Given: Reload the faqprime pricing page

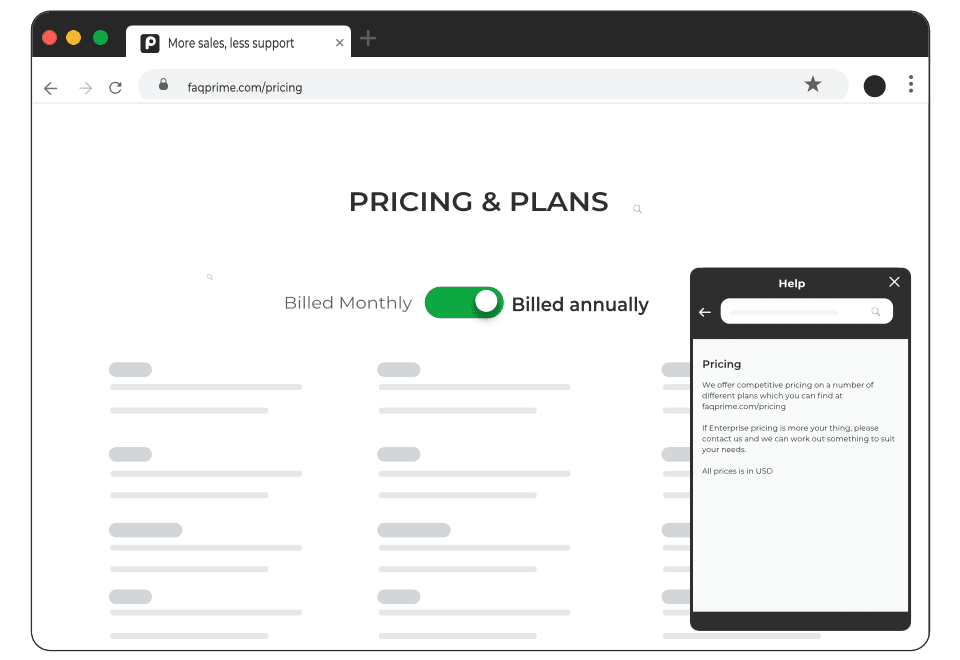Looking at the screenshot, I should (x=115, y=88).
